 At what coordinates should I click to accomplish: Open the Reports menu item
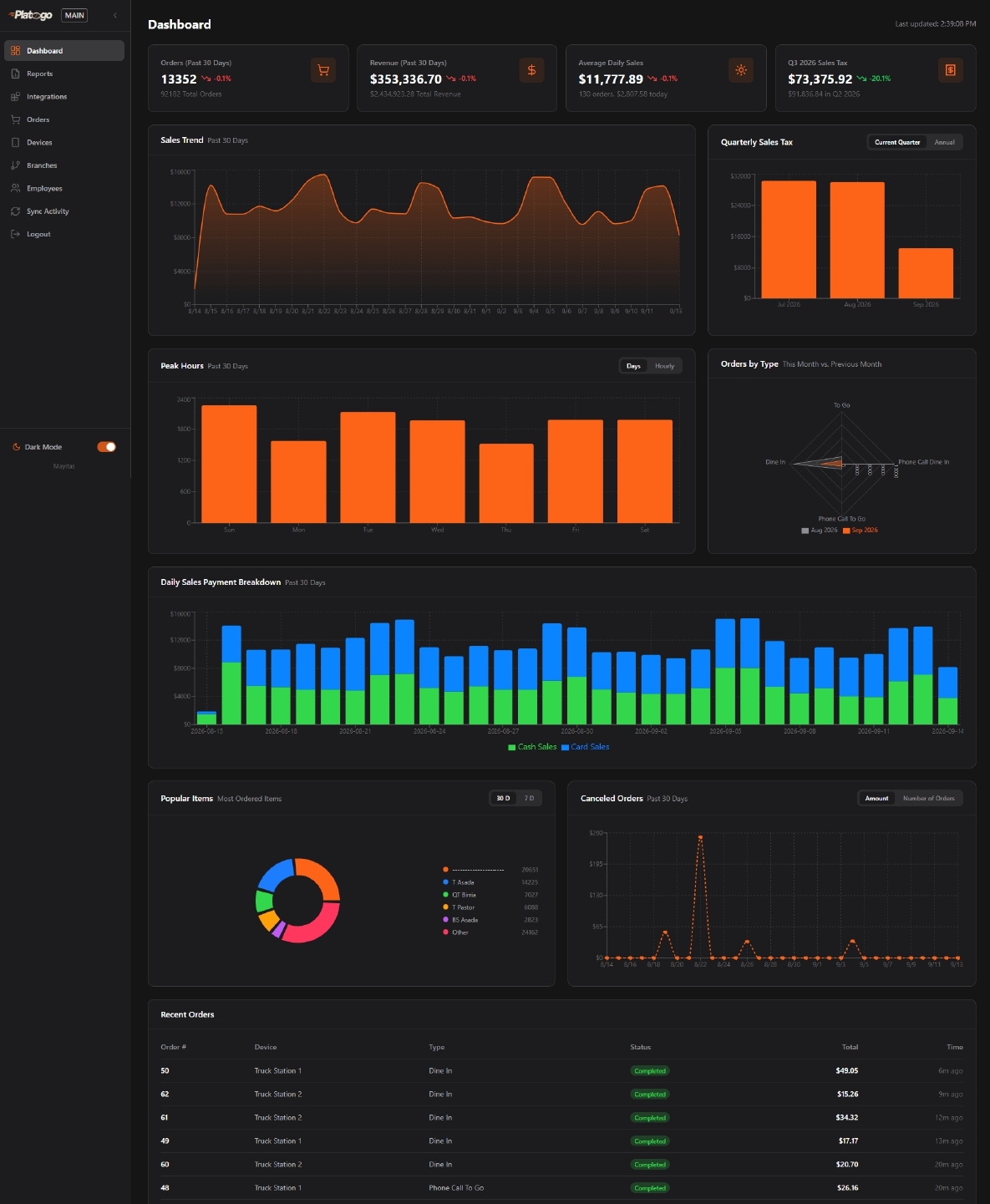tap(63, 74)
